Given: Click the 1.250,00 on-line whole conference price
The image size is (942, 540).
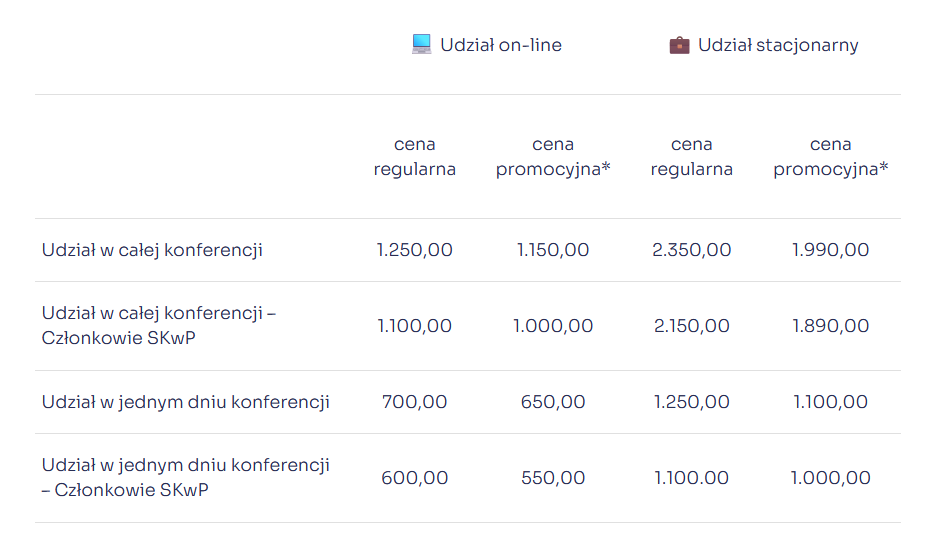Looking at the screenshot, I should click(415, 250).
